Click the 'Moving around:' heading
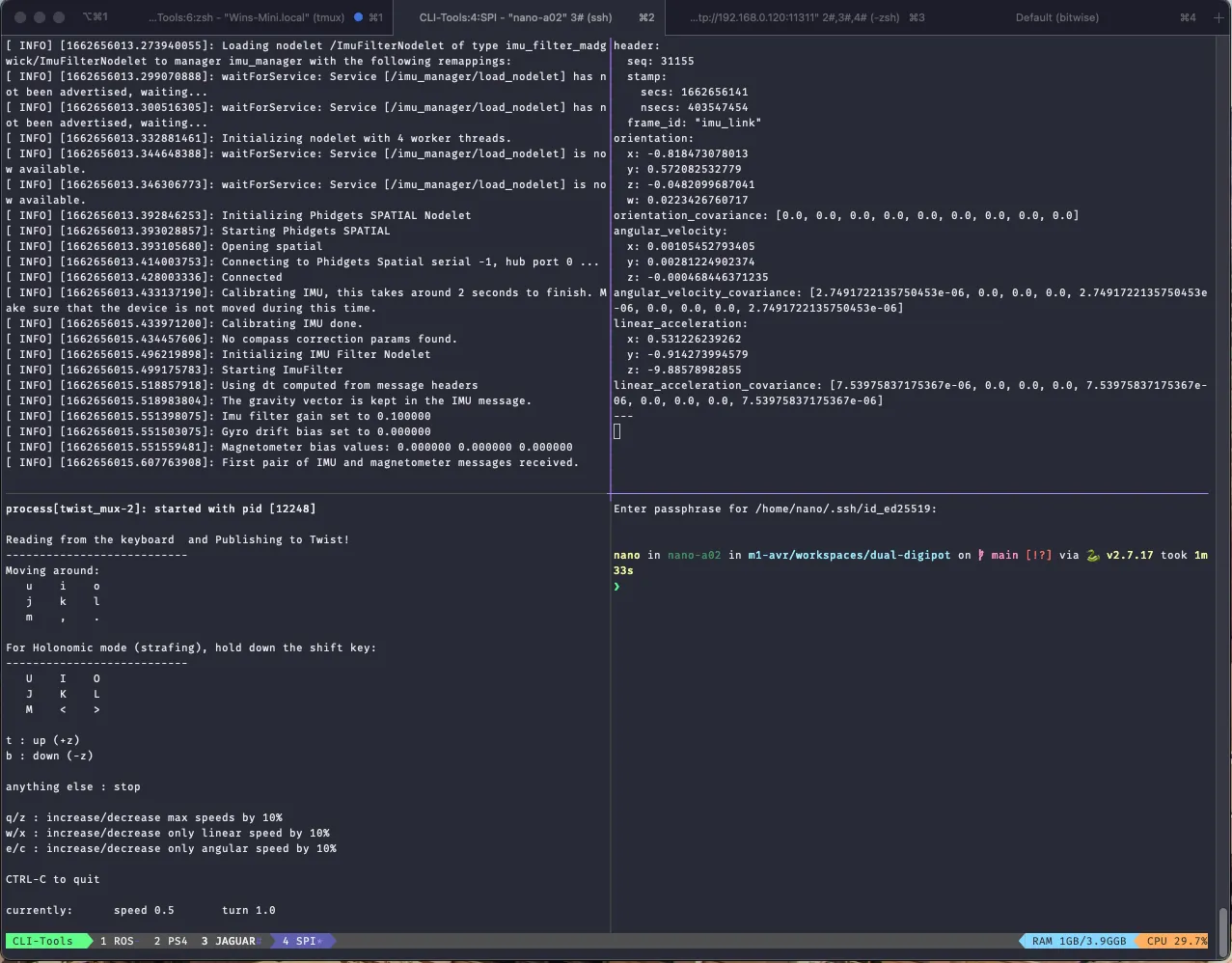Viewport: 1232px width, 963px height. coord(52,570)
